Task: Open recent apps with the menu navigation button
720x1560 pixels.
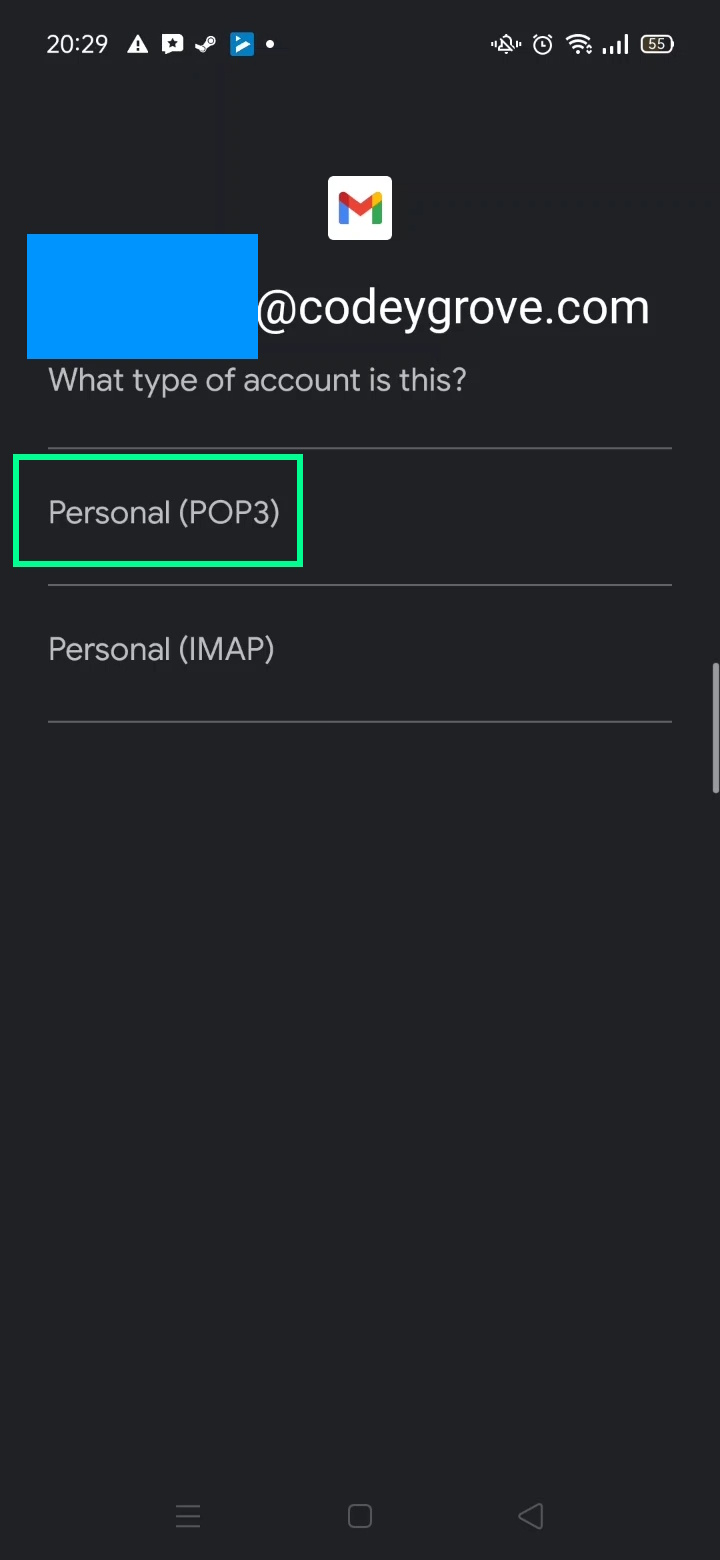Action: coord(188,1516)
